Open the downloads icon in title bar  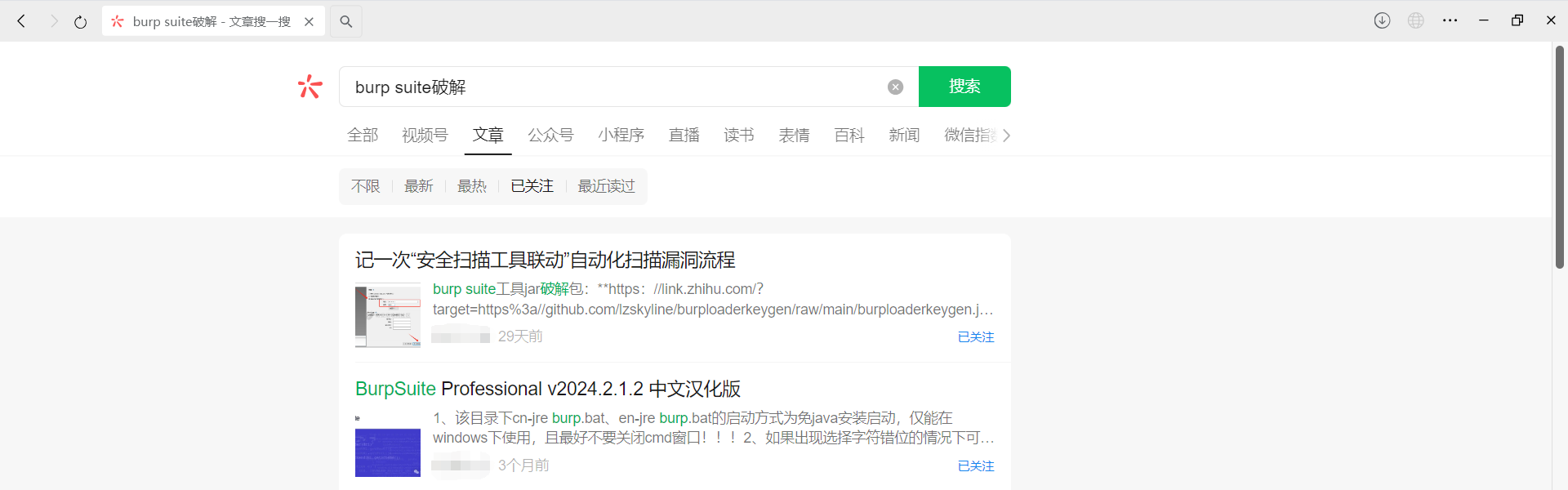(1382, 21)
